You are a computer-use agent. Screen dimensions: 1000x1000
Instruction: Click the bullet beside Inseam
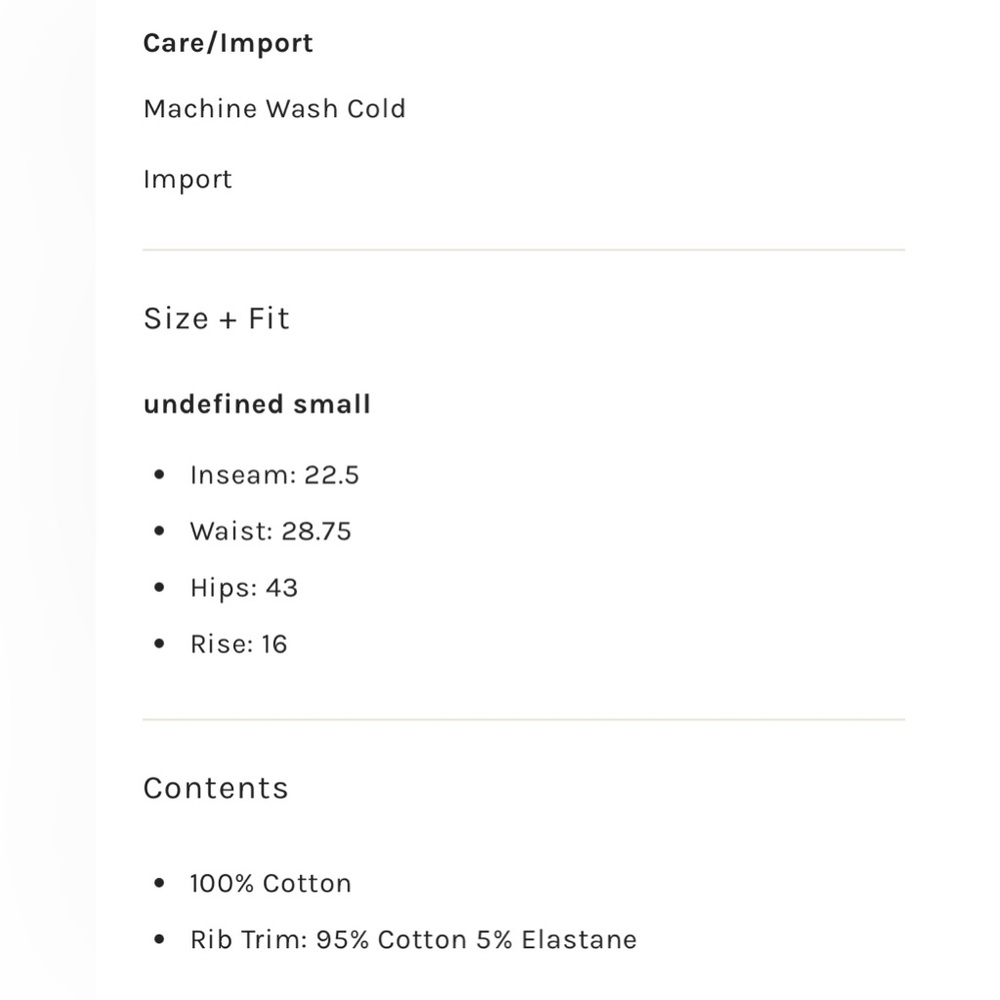click(159, 474)
